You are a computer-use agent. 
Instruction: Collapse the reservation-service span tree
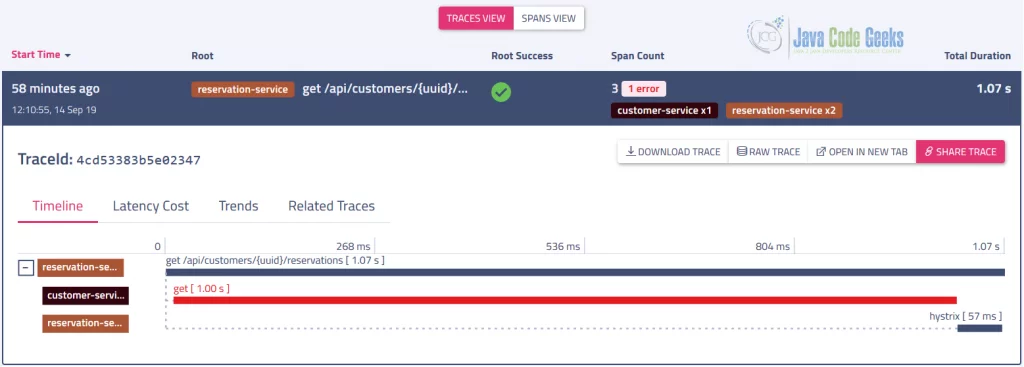(25, 268)
